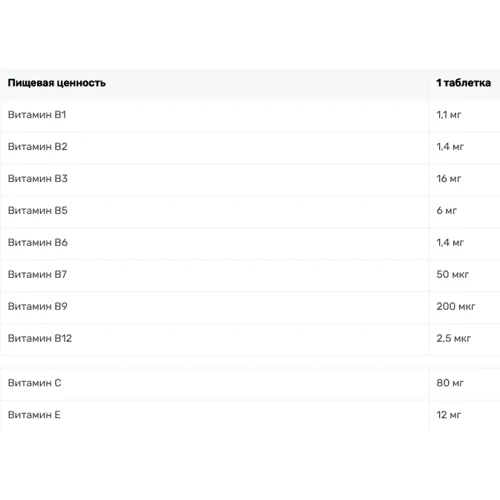Select the Витамин B7 row label
The height and width of the screenshot is (500, 500).
(x=37, y=275)
